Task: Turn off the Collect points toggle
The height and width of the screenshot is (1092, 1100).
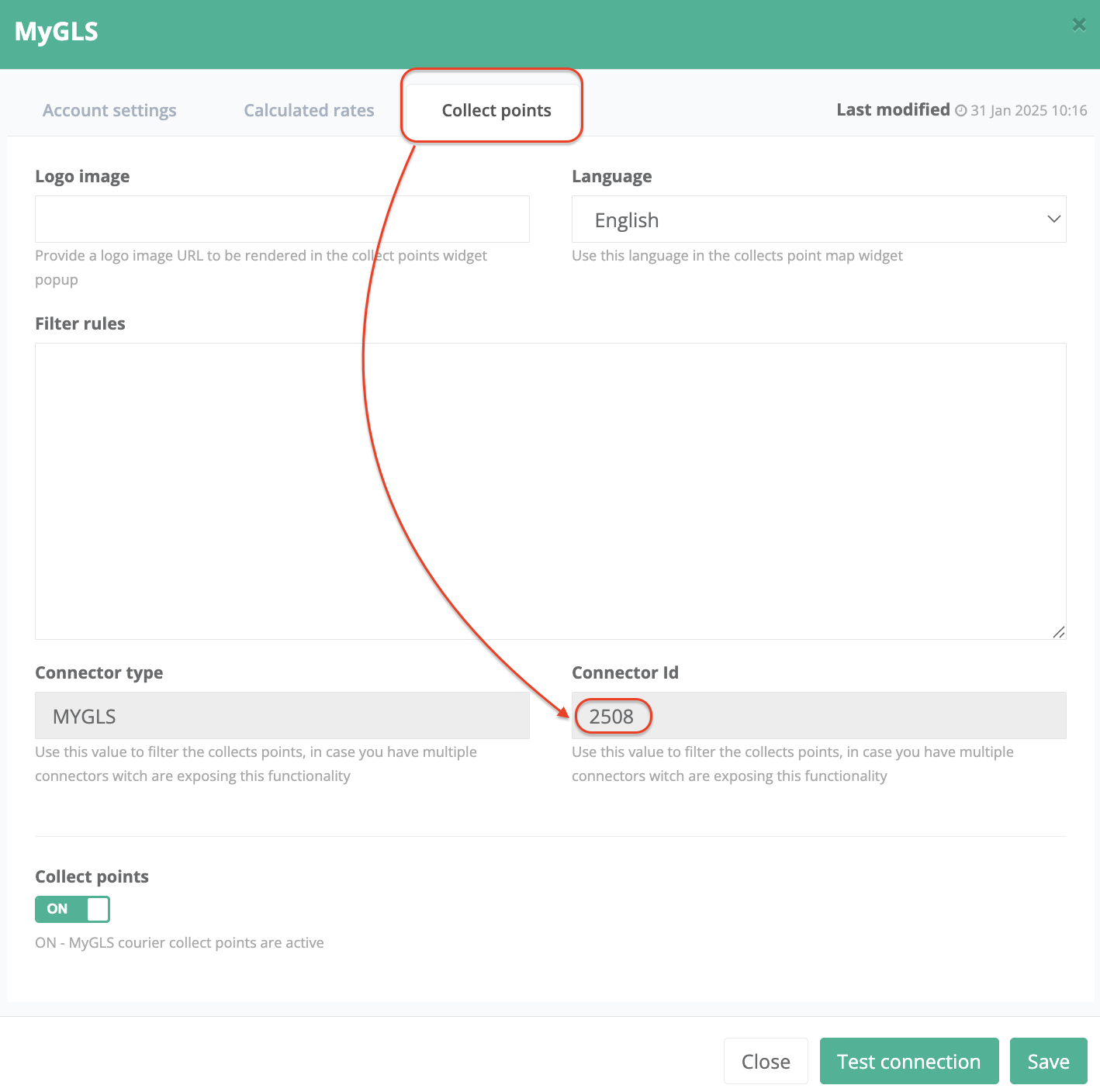Action: point(72,909)
